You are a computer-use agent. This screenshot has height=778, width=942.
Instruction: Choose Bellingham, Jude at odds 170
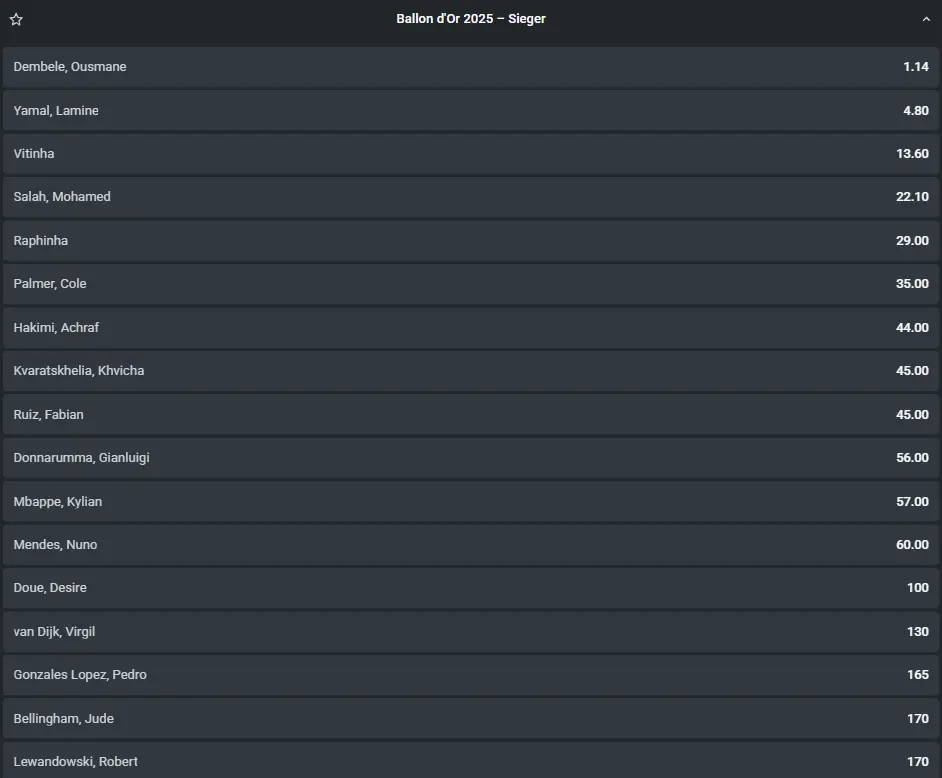click(471, 719)
